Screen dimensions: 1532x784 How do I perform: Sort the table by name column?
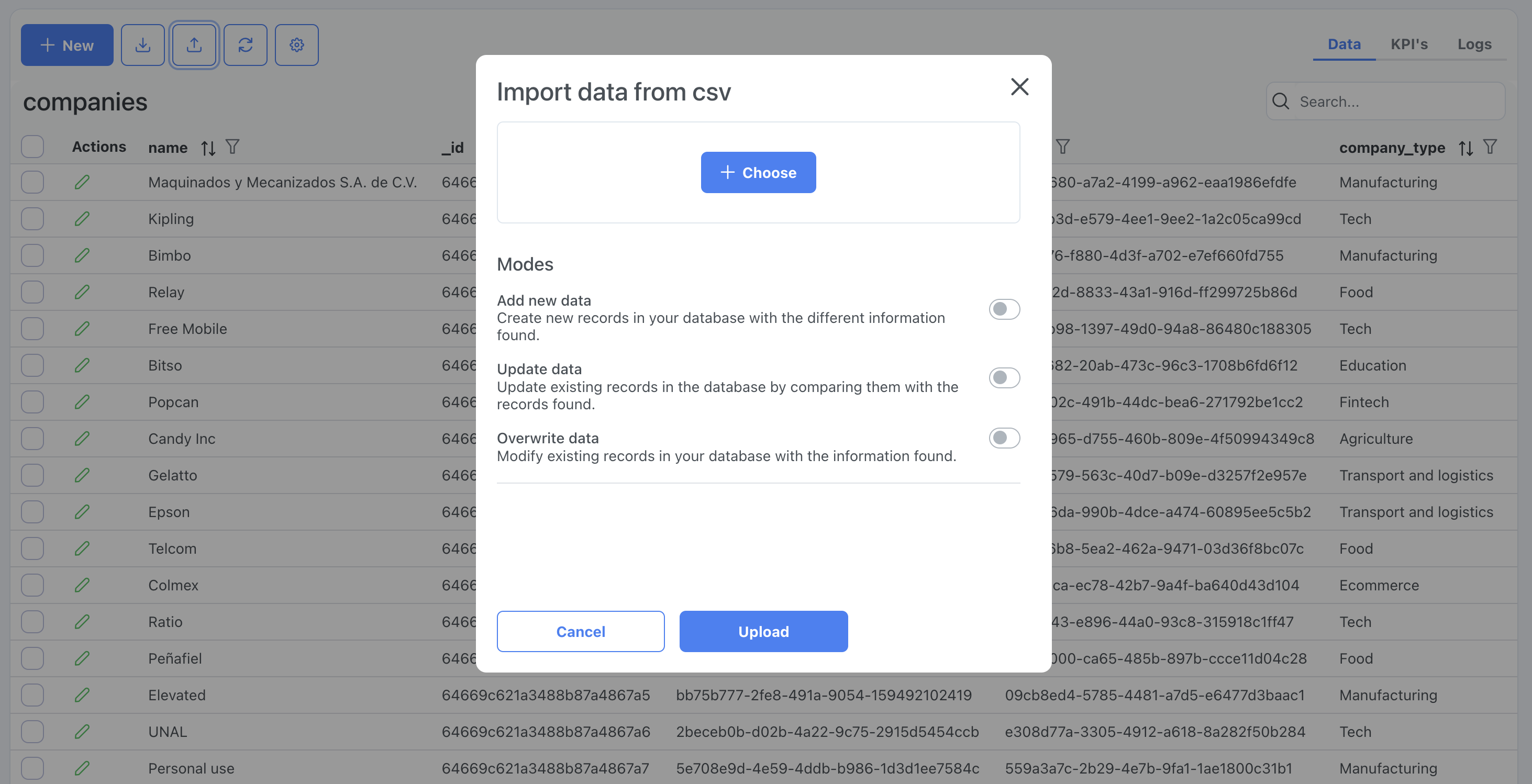207,148
